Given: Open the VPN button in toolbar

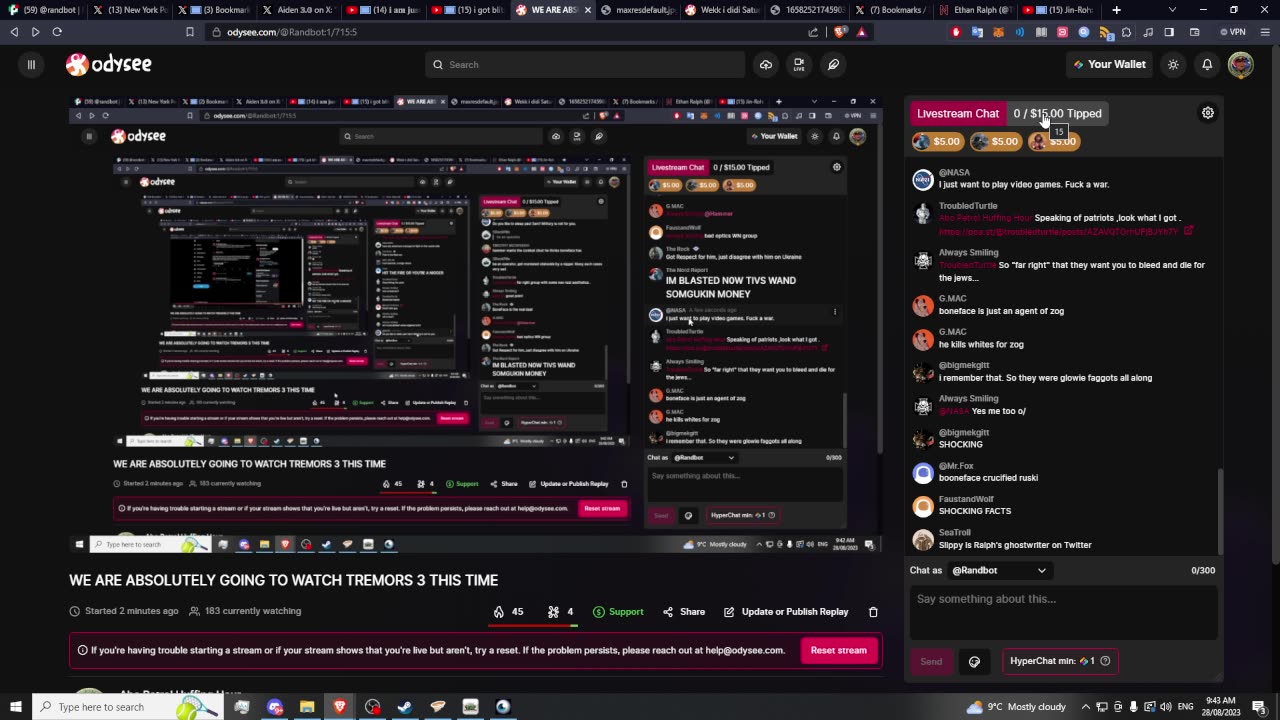Looking at the screenshot, I should [1232, 32].
